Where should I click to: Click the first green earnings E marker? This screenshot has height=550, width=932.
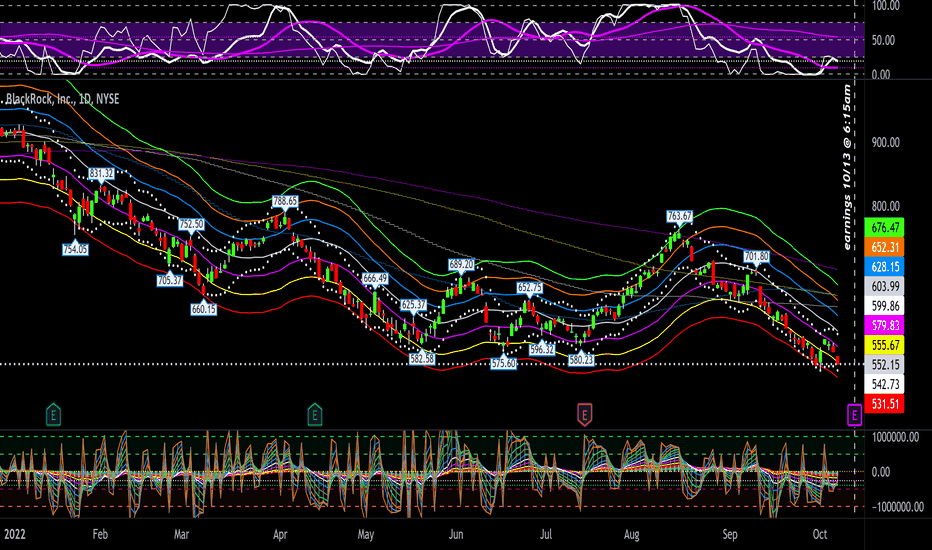point(53,414)
